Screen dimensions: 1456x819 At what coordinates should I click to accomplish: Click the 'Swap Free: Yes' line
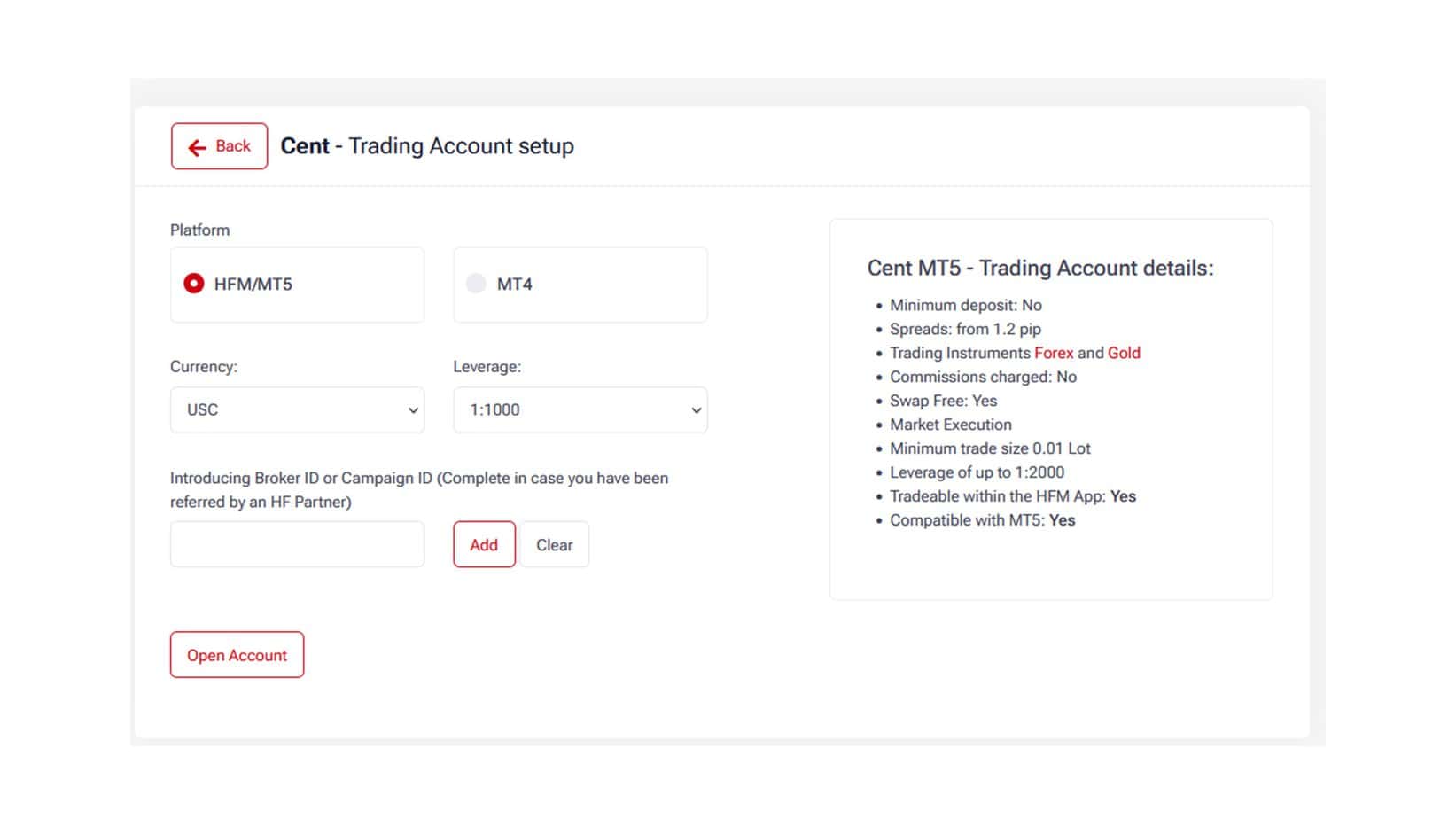tap(943, 401)
